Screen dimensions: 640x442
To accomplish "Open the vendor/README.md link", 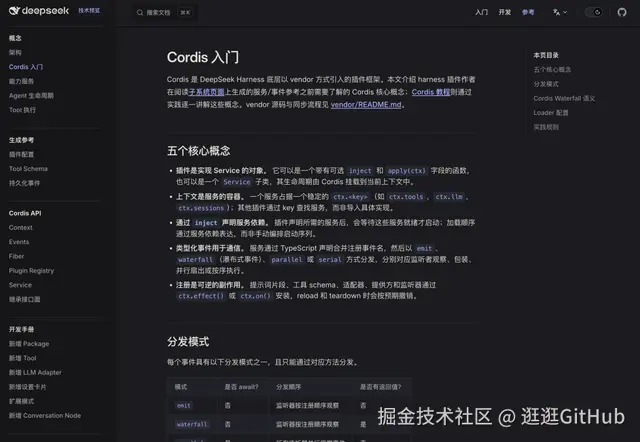I will tap(366, 105).
